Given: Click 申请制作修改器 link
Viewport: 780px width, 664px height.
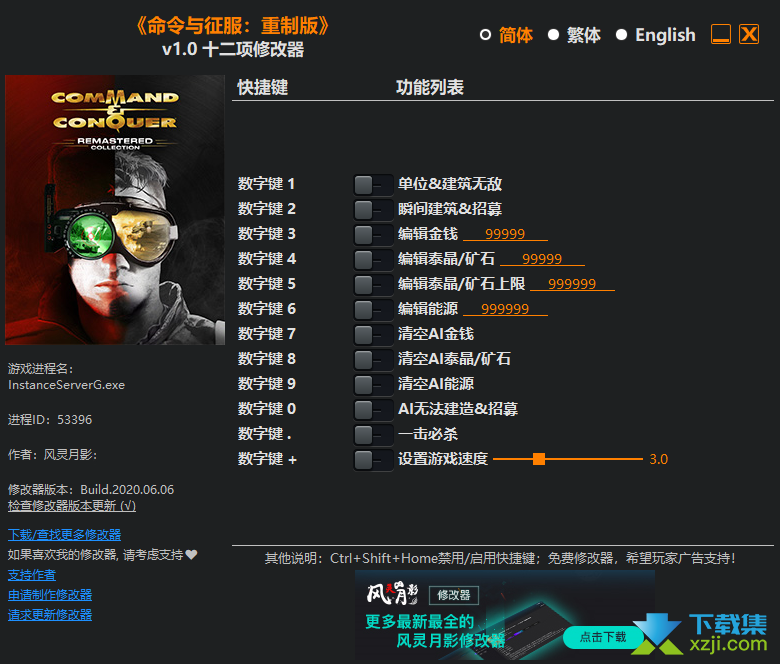Looking at the screenshot, I should pyautogui.click(x=50, y=595).
